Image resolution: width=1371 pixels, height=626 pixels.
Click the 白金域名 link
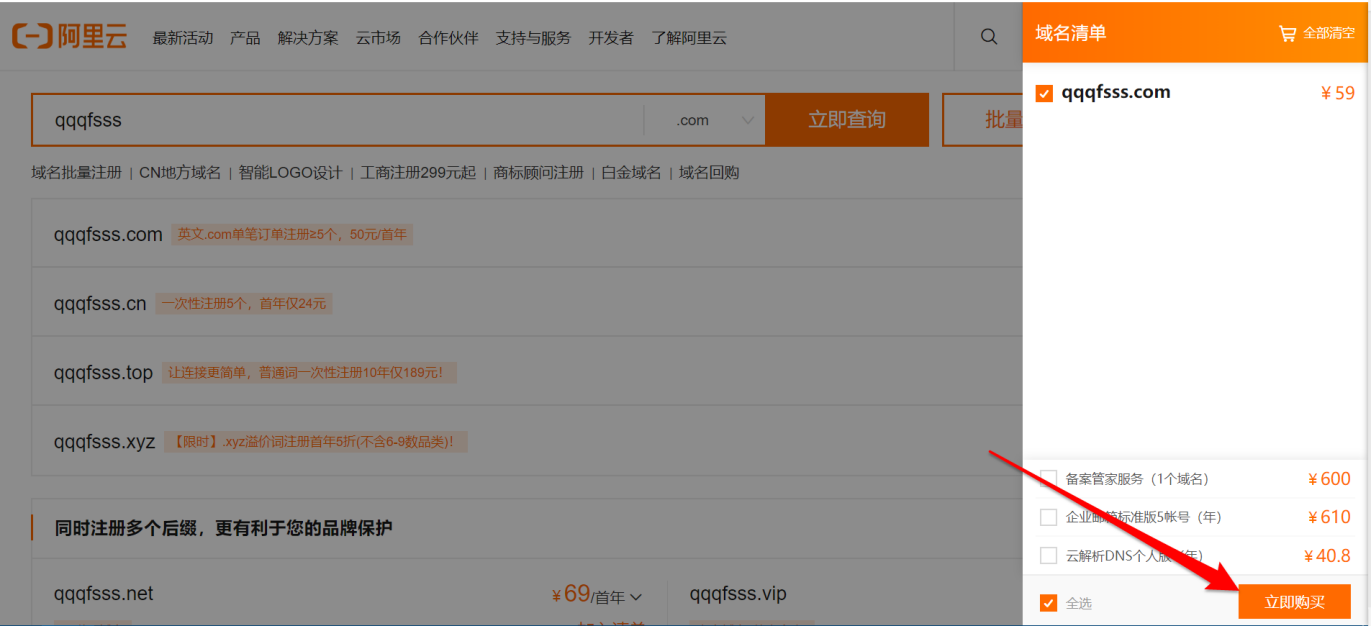(631, 172)
